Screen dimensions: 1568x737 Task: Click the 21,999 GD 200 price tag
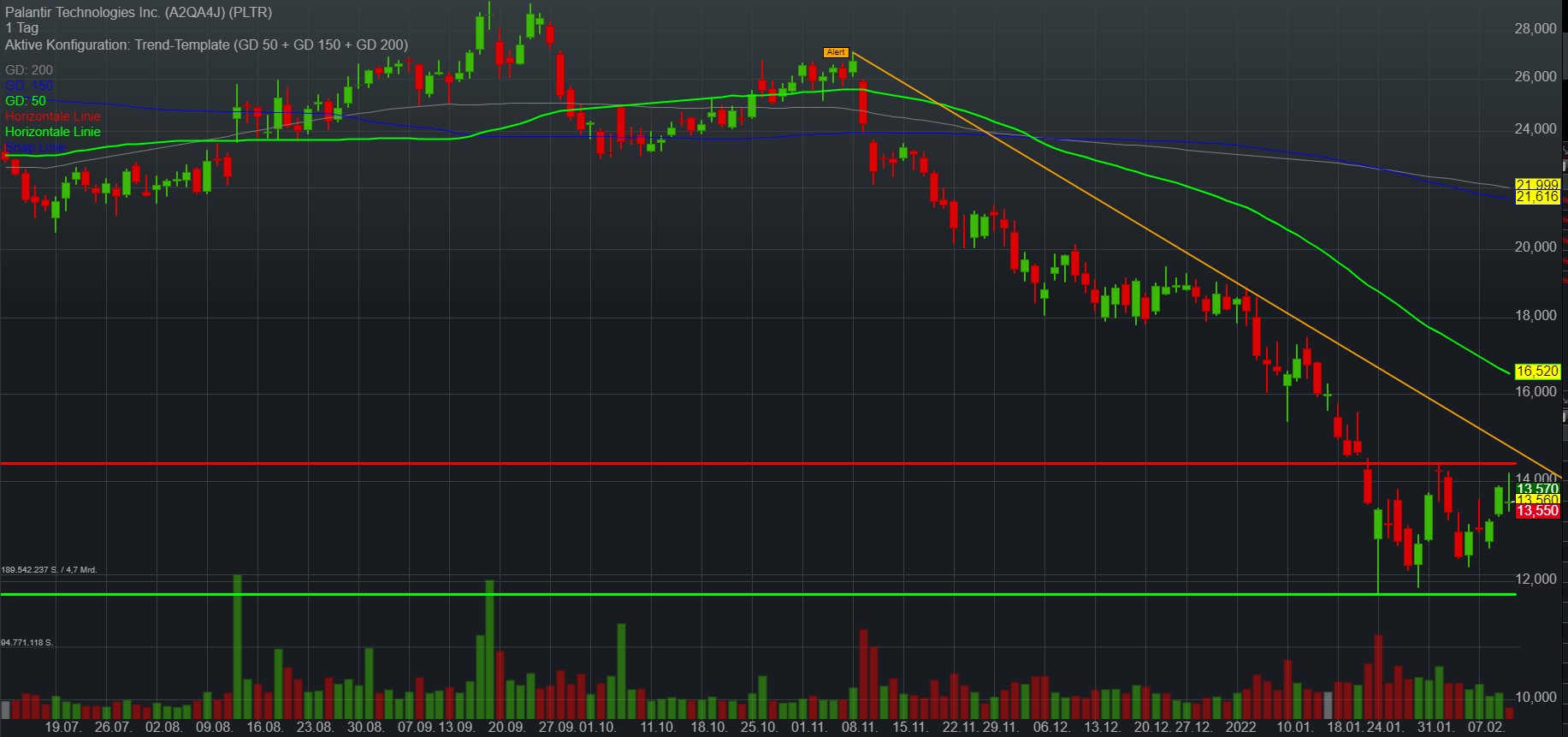pos(1537,185)
